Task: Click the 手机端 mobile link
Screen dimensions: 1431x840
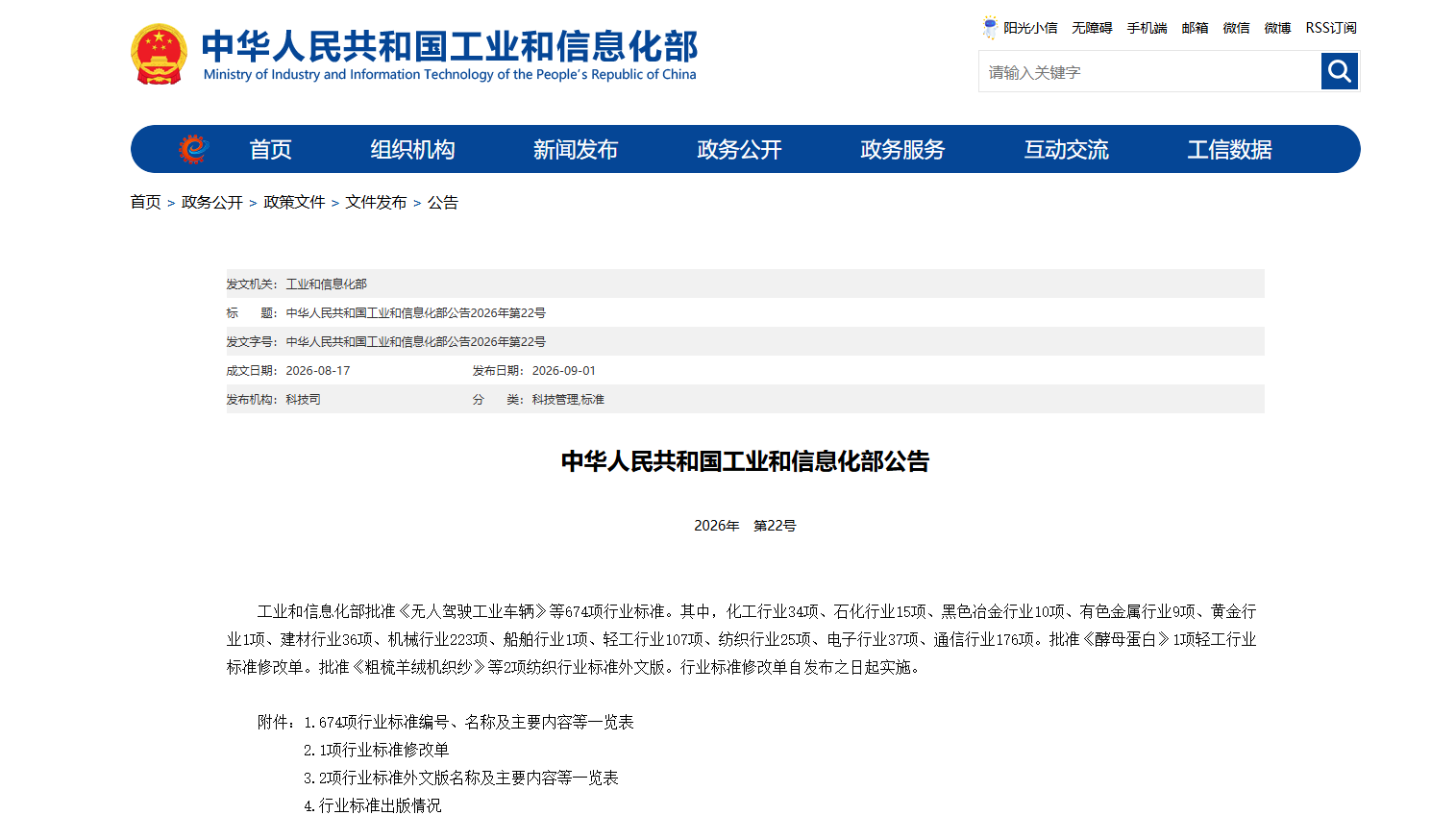Action: point(1147,28)
